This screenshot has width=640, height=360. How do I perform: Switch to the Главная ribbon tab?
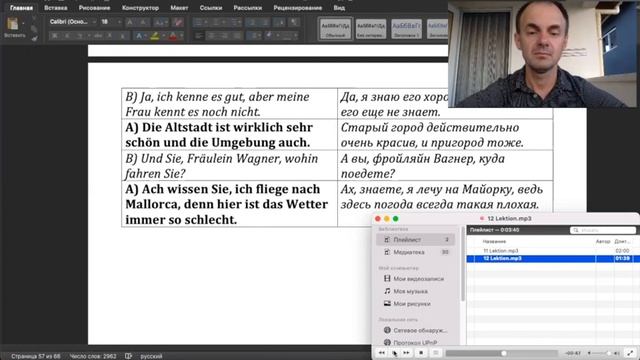(21, 8)
